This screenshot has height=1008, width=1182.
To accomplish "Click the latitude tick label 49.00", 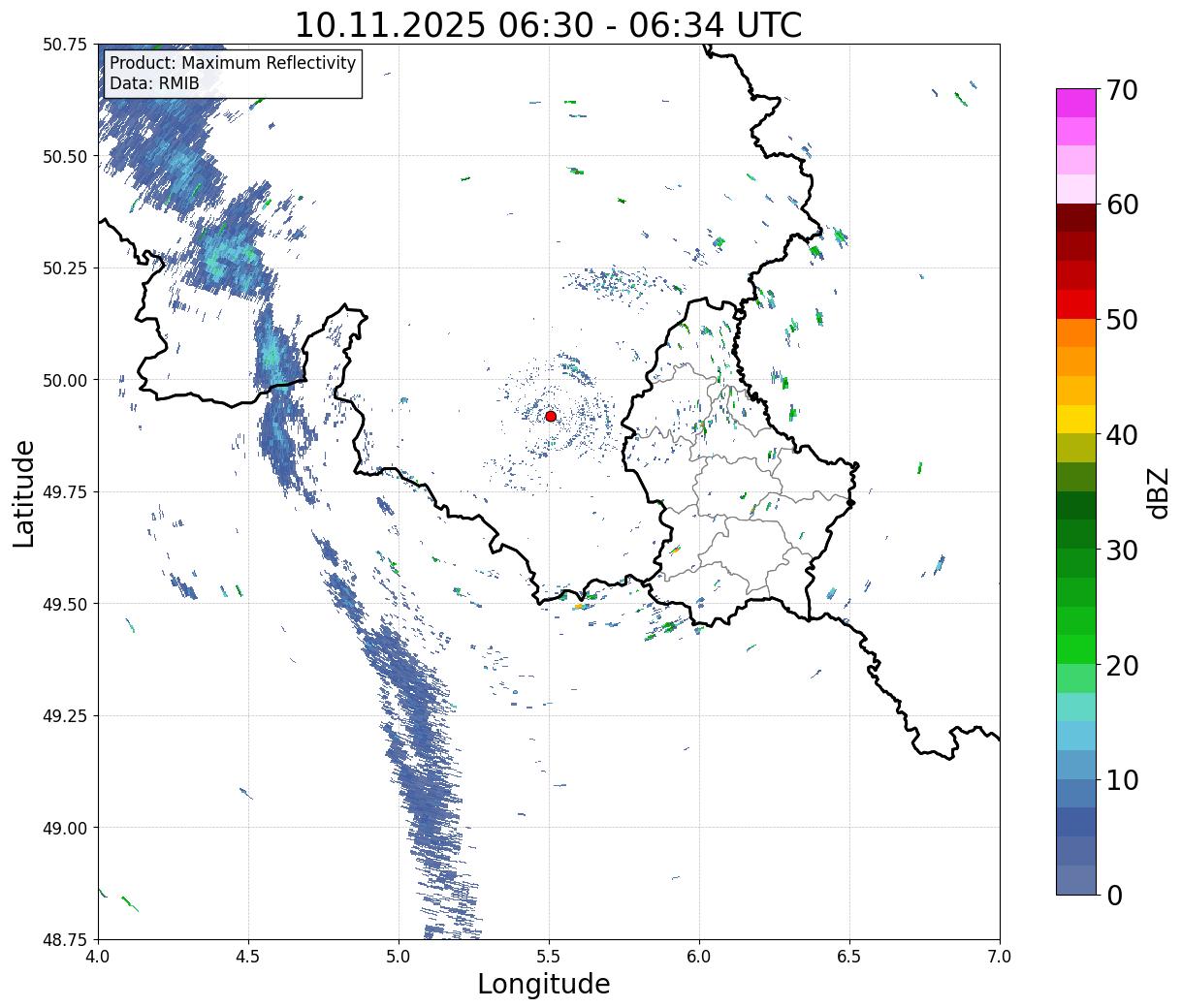I will (x=66, y=828).
